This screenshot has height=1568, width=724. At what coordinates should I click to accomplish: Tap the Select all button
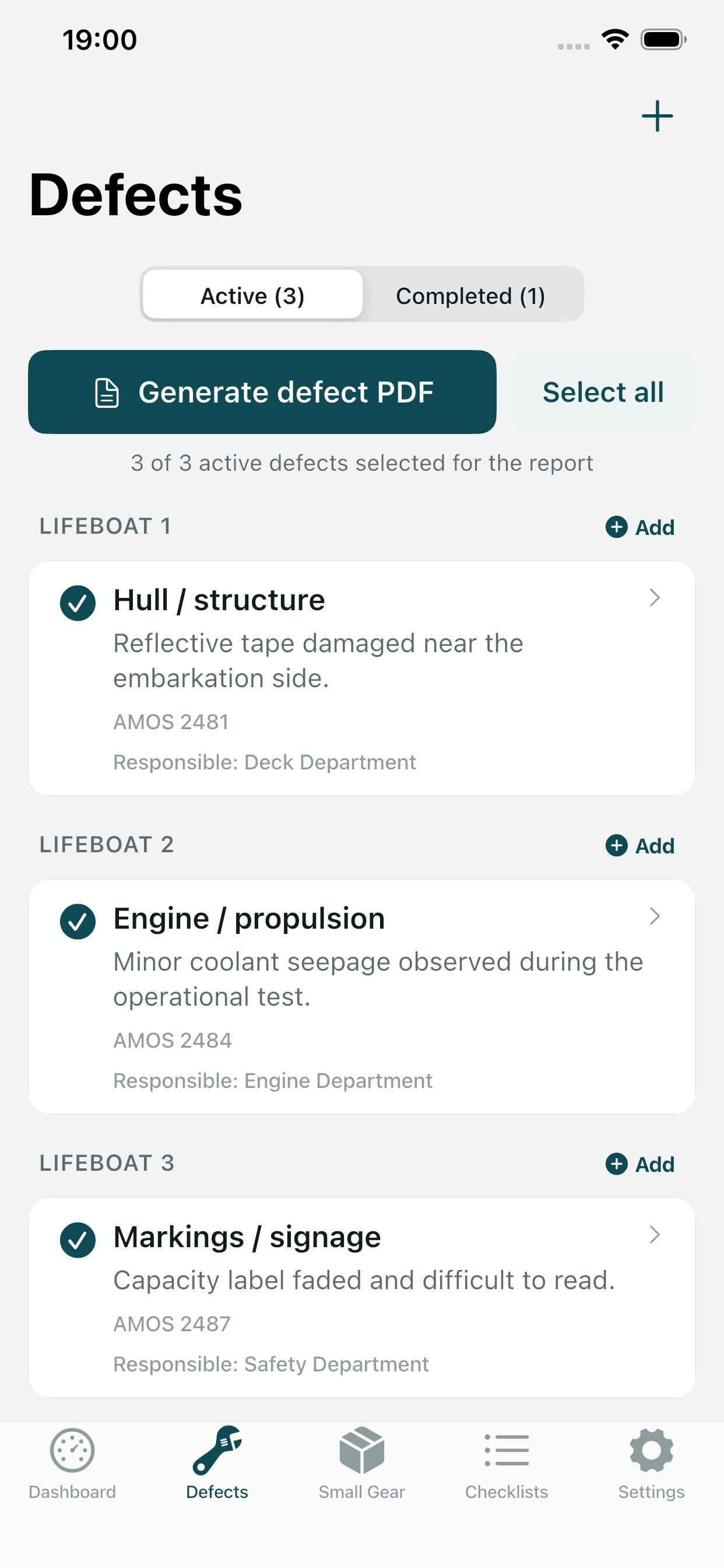tap(603, 392)
